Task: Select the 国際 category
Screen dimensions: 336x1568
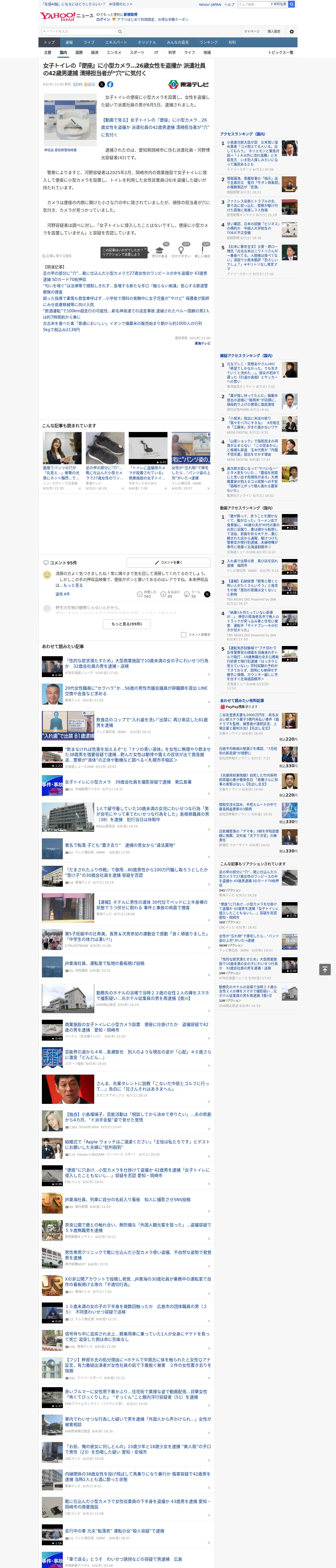Action: (x=79, y=52)
